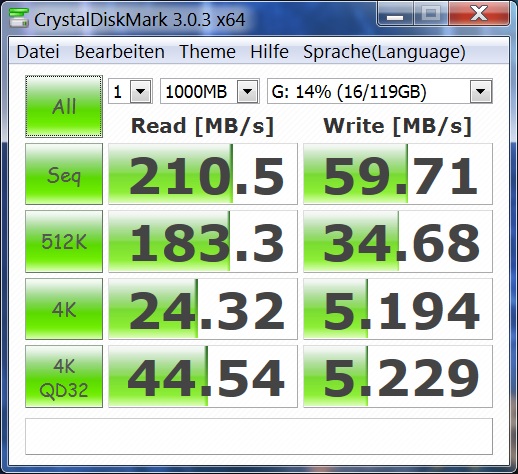The height and width of the screenshot is (474, 518).
Task: Open the Hilfe menu
Action: [x=269, y=52]
